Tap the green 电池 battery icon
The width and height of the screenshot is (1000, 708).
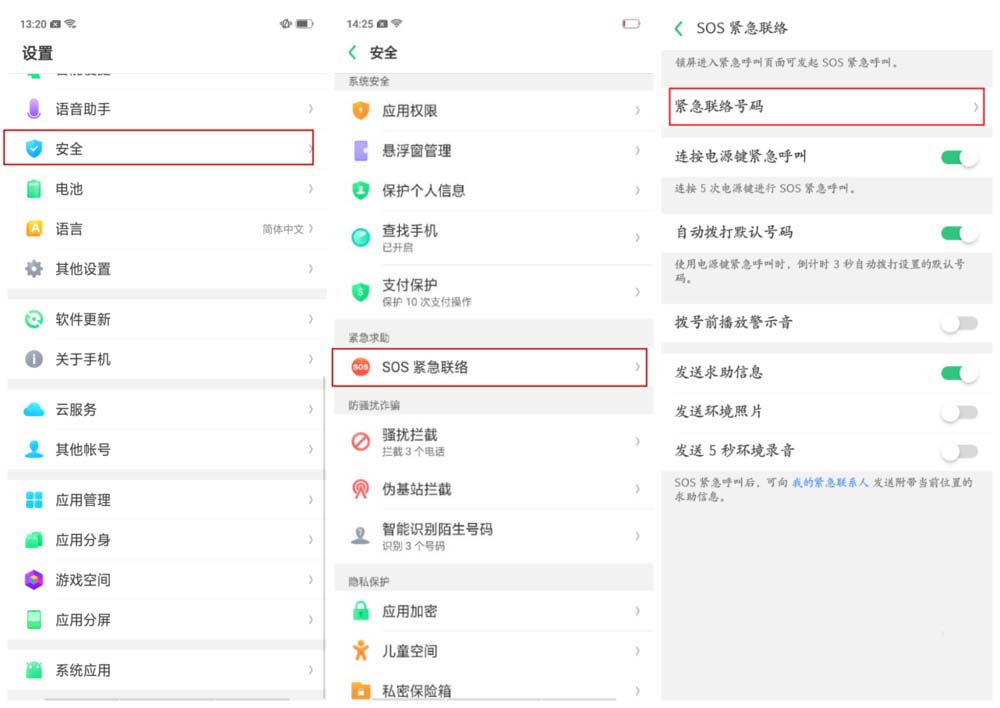coord(35,188)
